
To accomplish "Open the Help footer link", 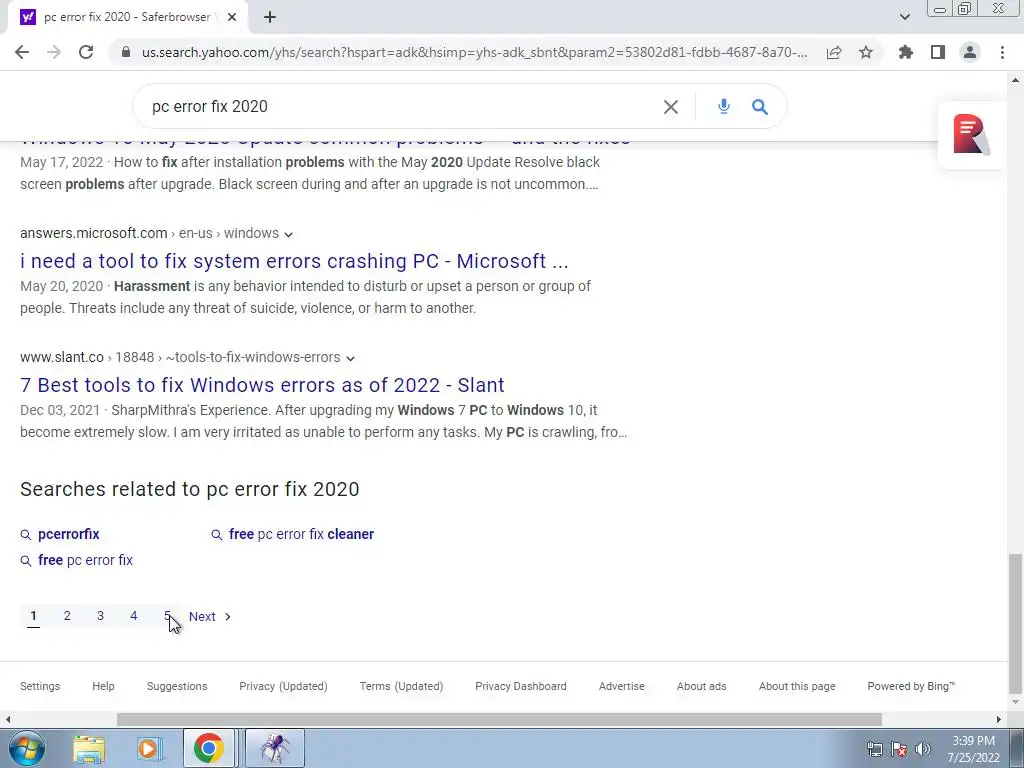I will [103, 686].
